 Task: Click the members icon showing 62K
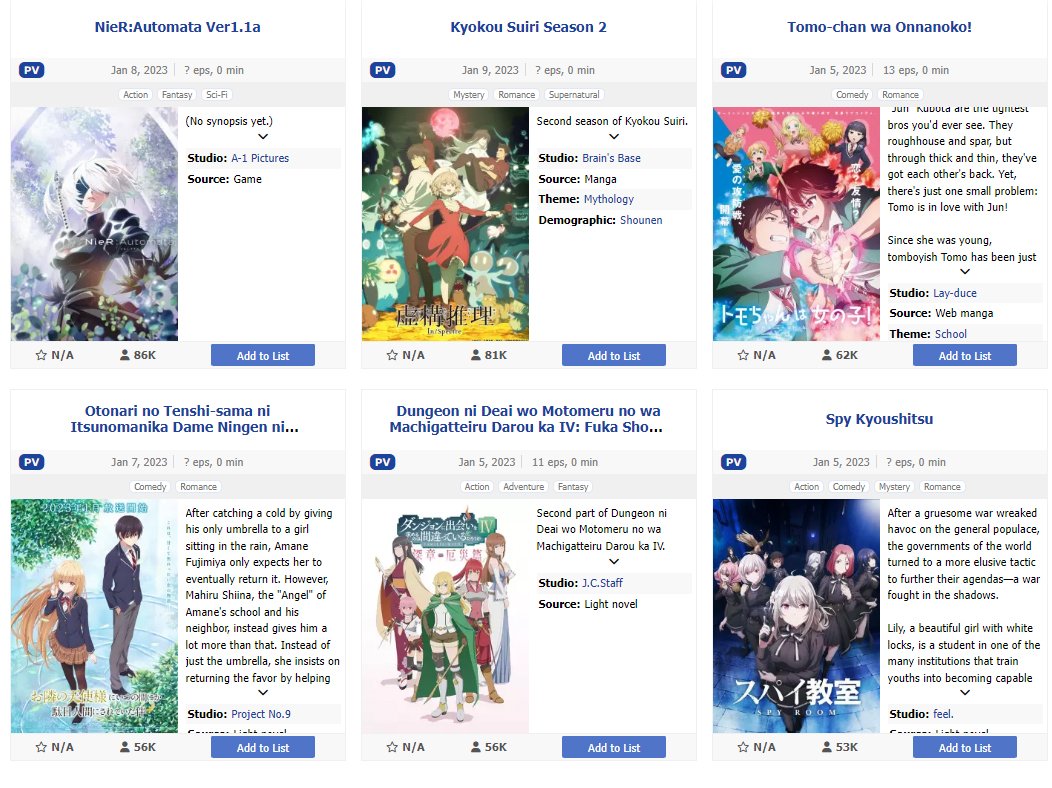pyautogui.click(x=827, y=355)
